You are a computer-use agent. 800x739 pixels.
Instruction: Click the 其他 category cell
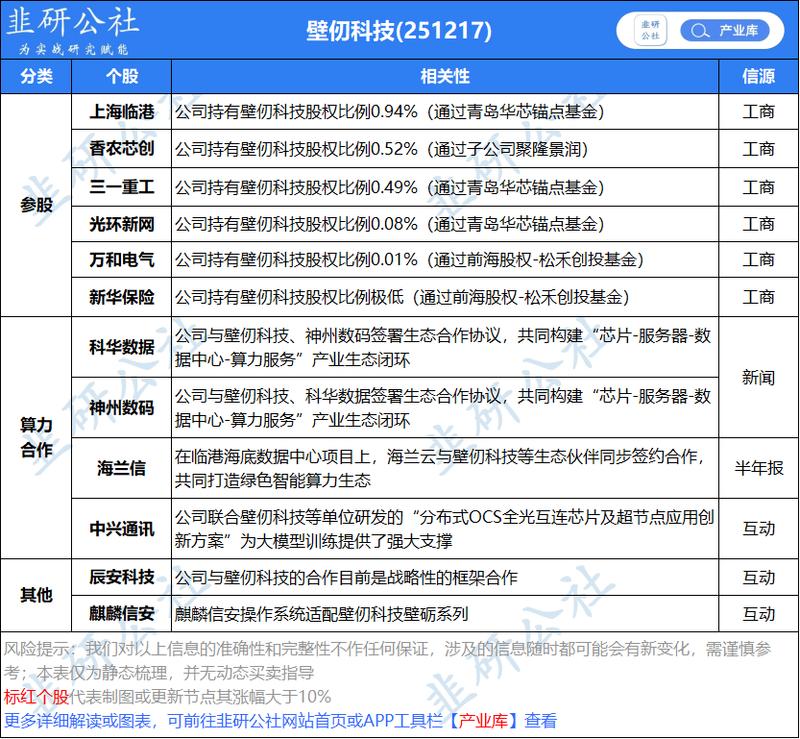coord(37,592)
